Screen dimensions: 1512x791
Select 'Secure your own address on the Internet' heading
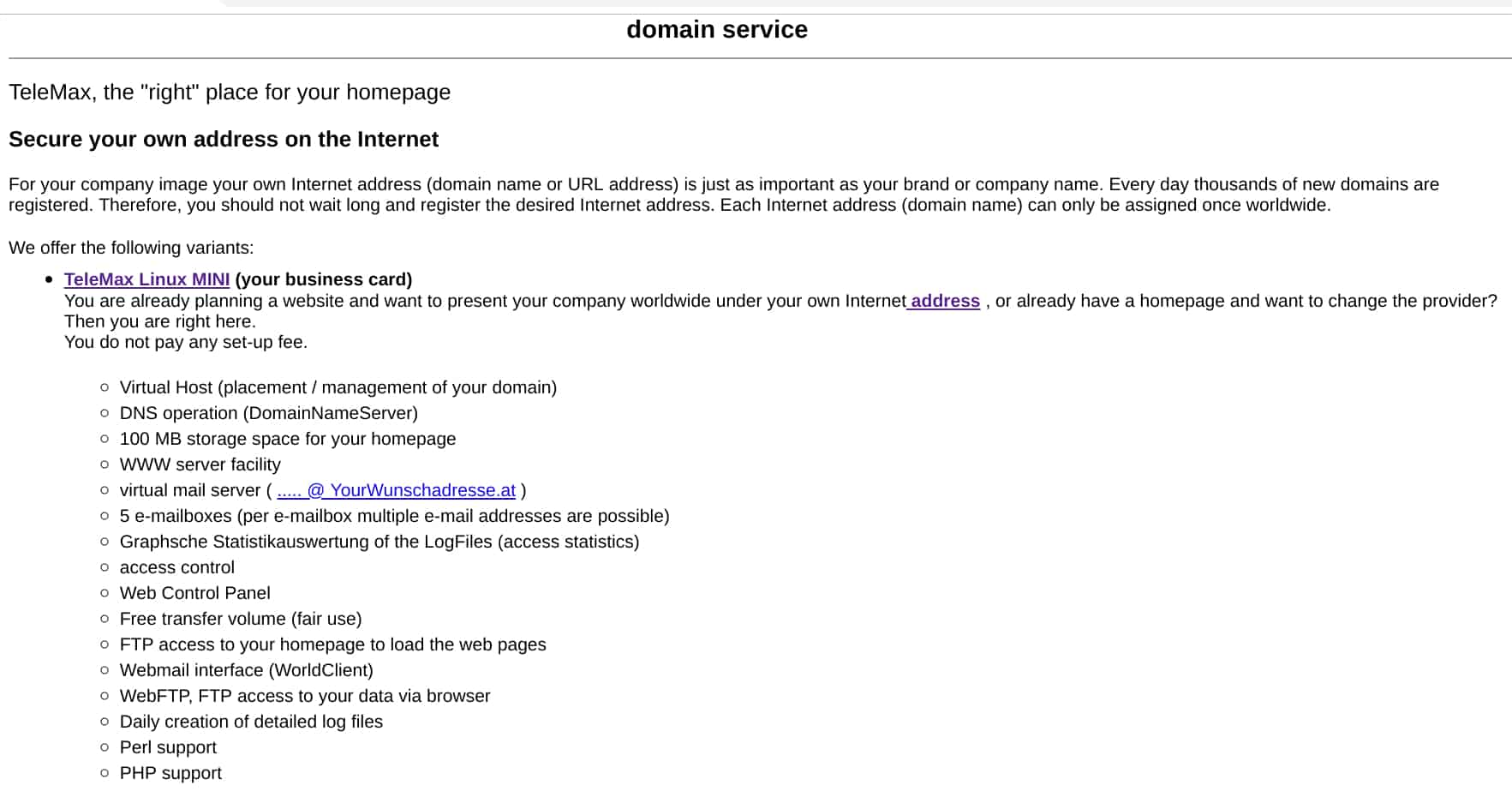click(224, 139)
